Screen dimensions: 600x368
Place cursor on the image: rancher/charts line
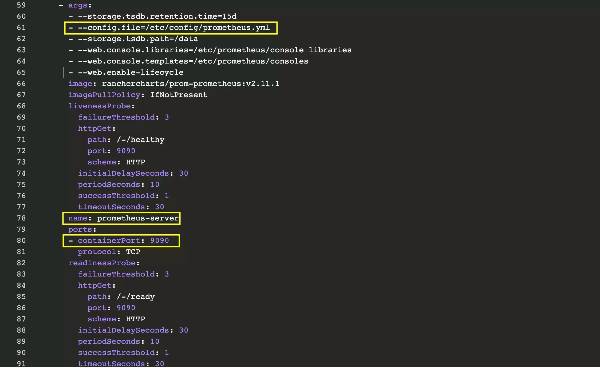174,83
